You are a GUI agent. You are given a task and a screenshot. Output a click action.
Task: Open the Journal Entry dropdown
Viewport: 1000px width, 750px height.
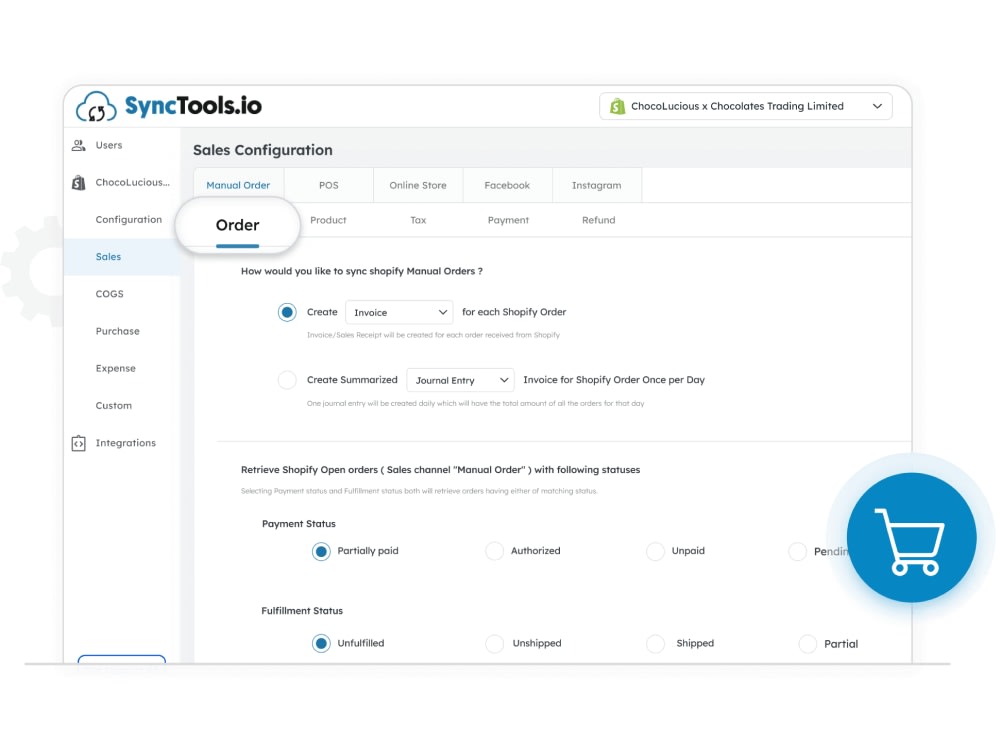(460, 380)
